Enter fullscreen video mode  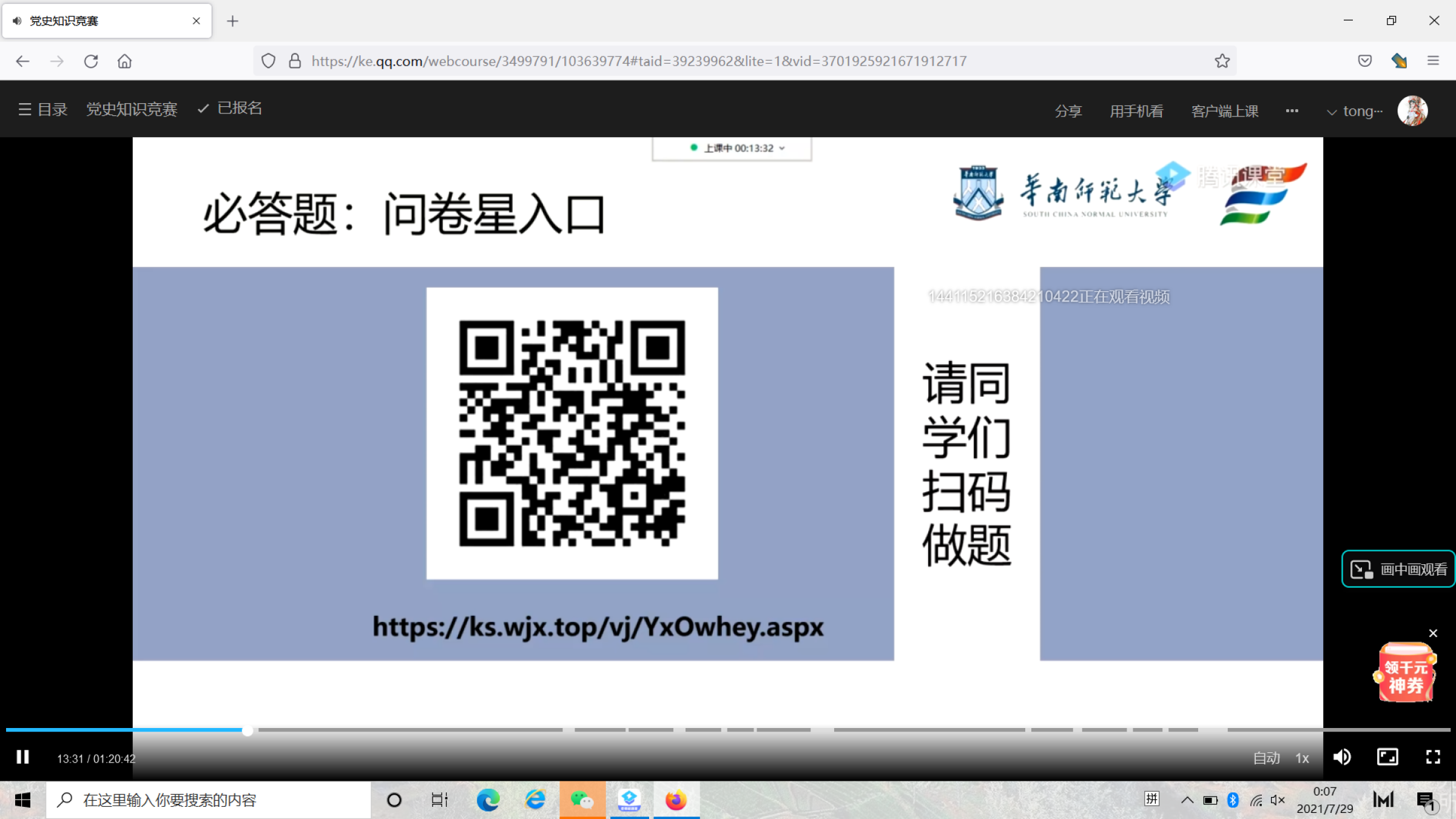[x=1433, y=757]
